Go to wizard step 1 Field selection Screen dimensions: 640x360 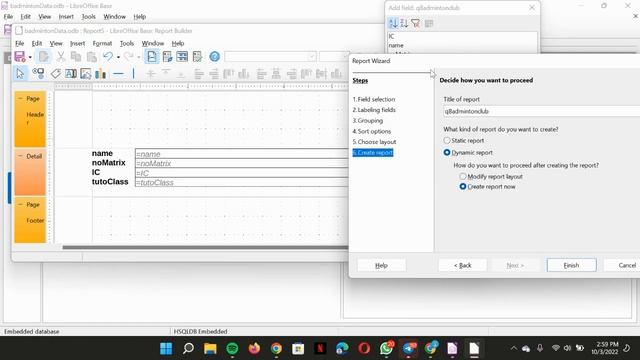tap(374, 99)
